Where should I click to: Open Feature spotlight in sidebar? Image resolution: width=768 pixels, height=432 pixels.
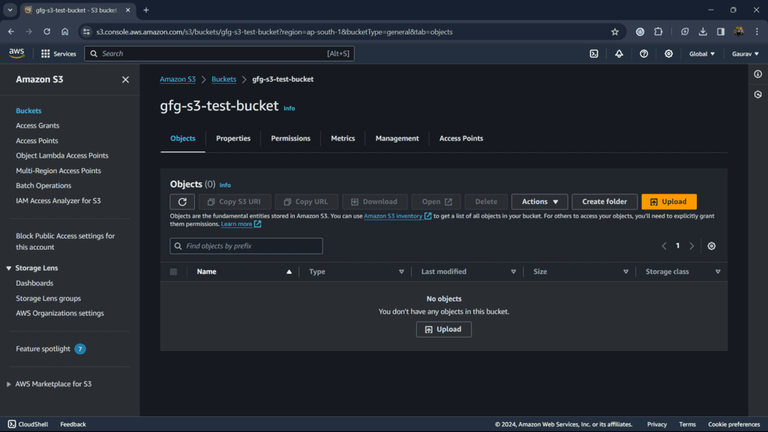pos(43,349)
